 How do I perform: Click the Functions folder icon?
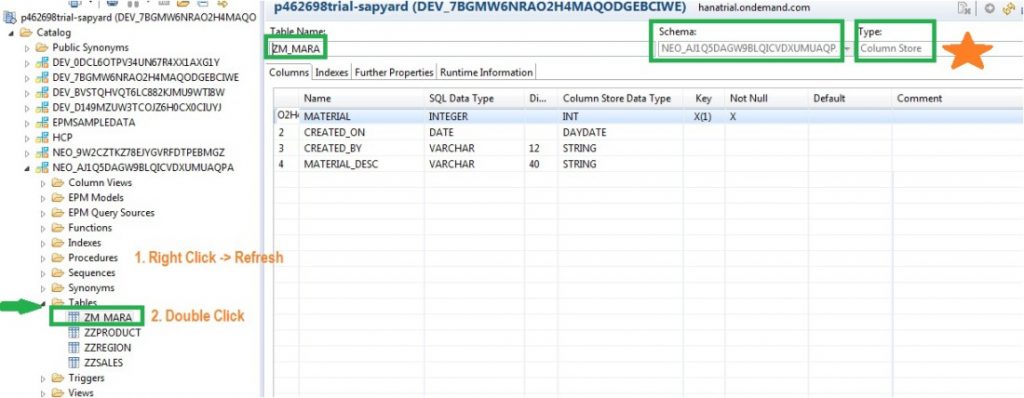(x=58, y=227)
